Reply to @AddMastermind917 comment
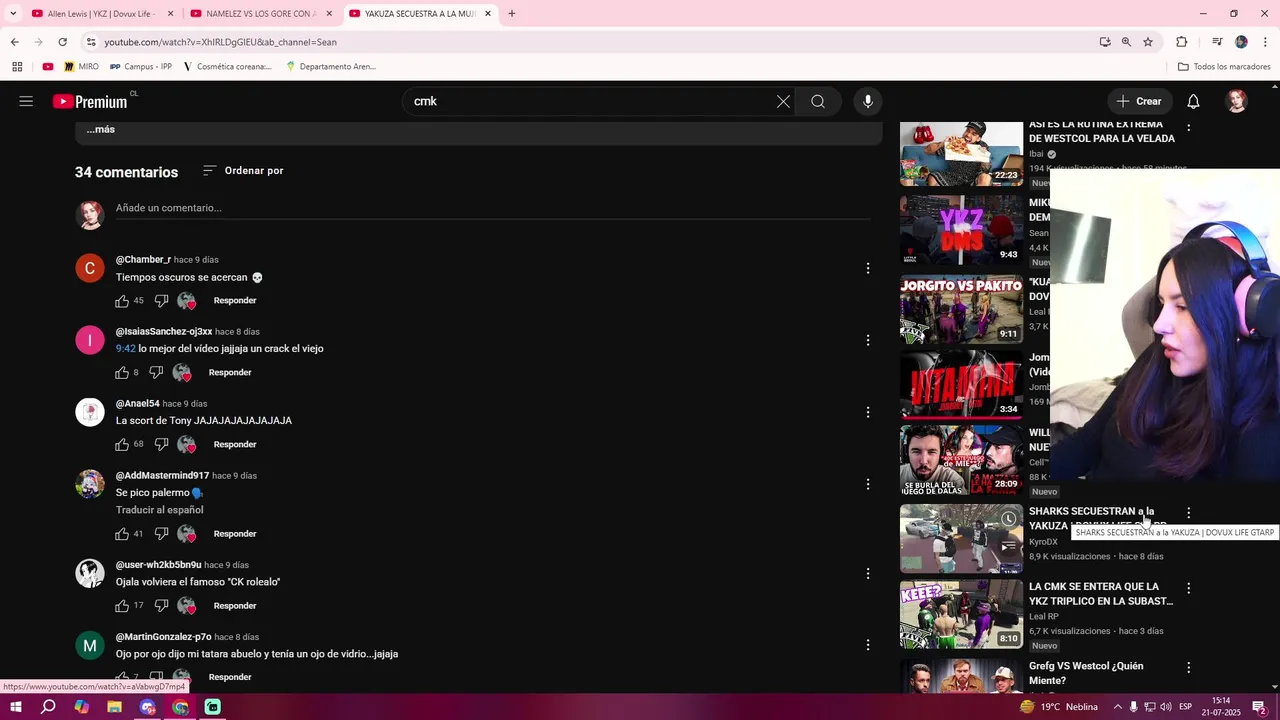 point(235,534)
